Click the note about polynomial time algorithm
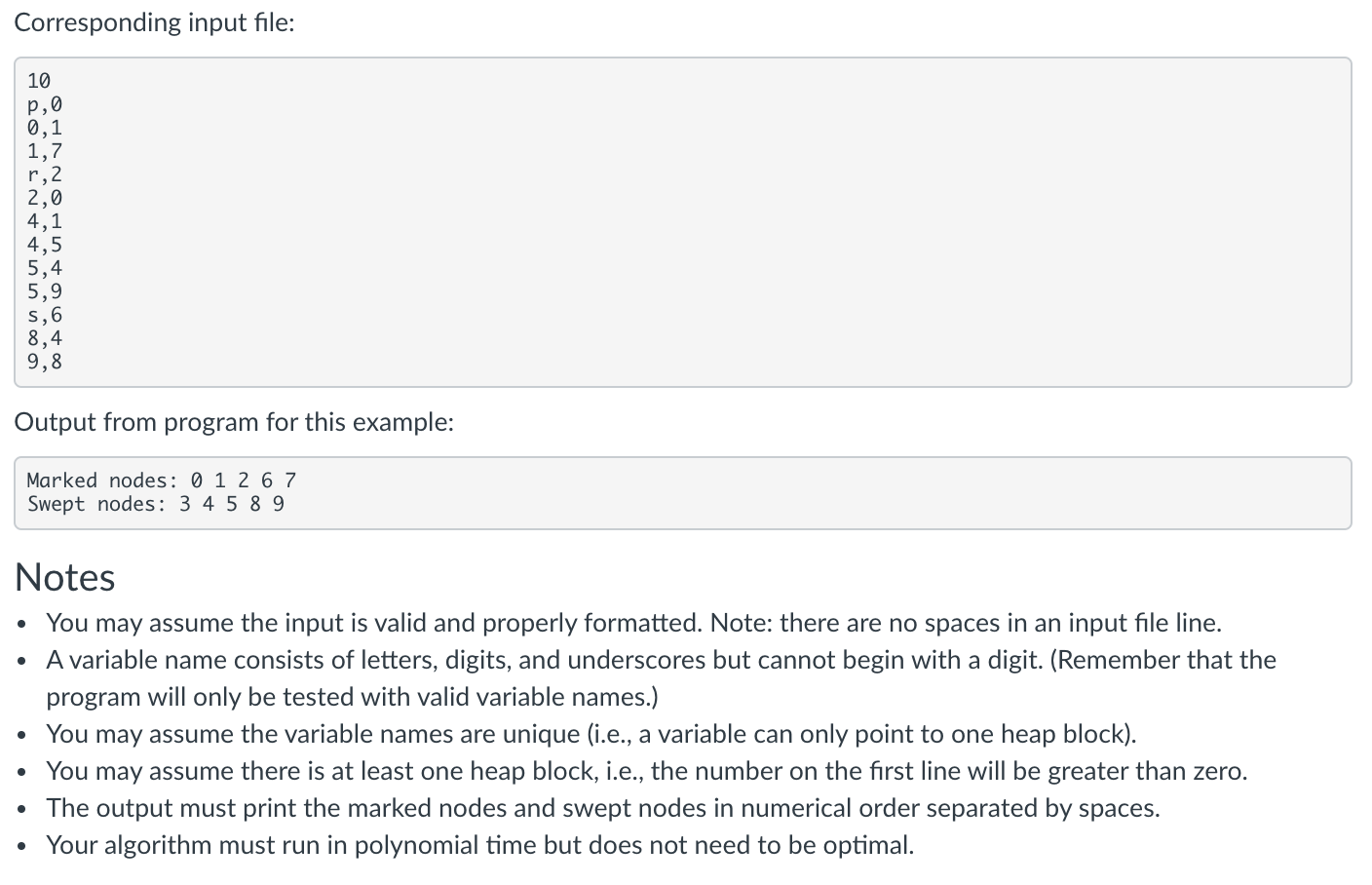 pyautogui.click(x=480, y=845)
